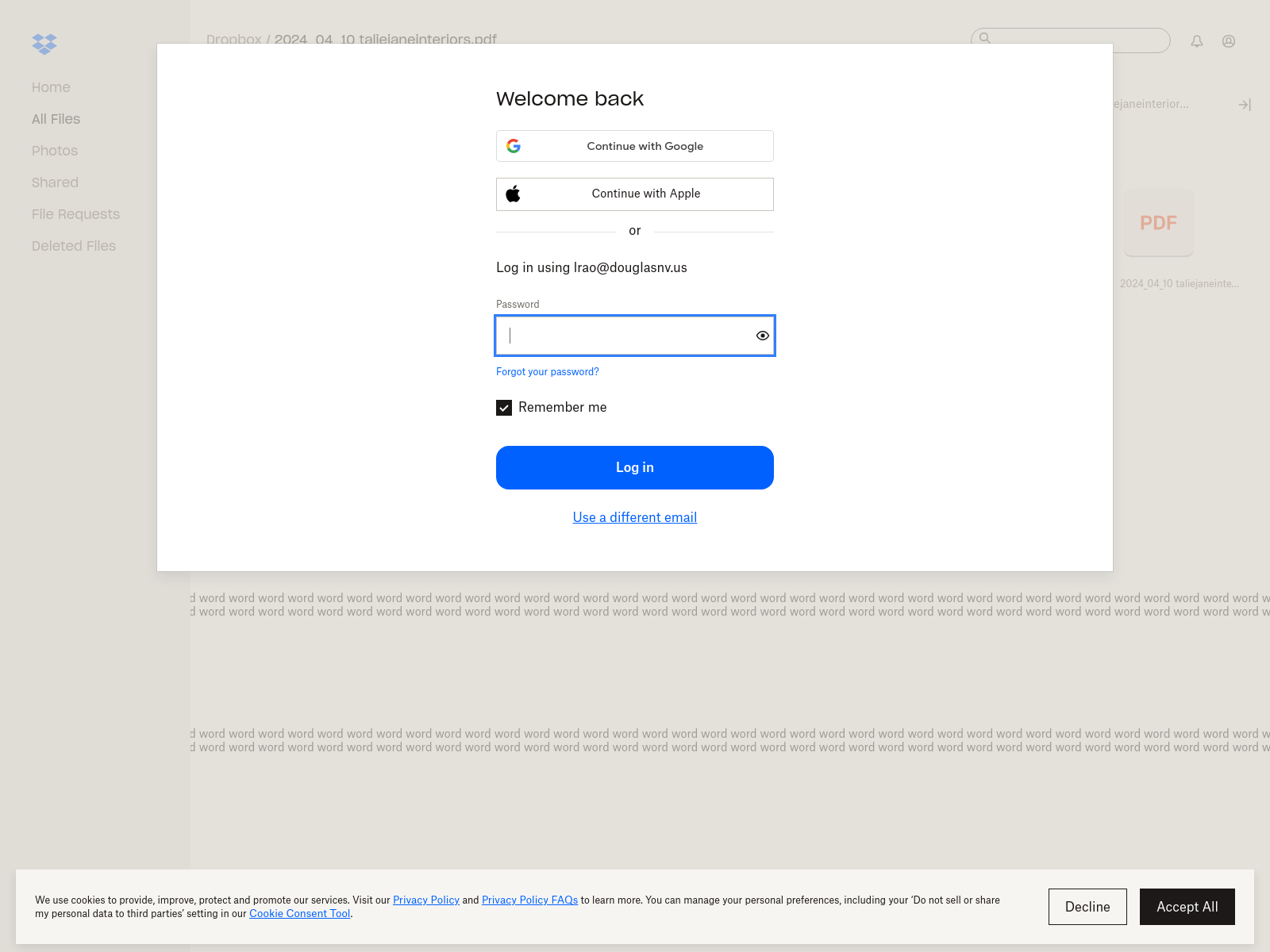Viewport: 1270px width, 952px height.
Task: Open All Files in sidebar
Action: [56, 119]
